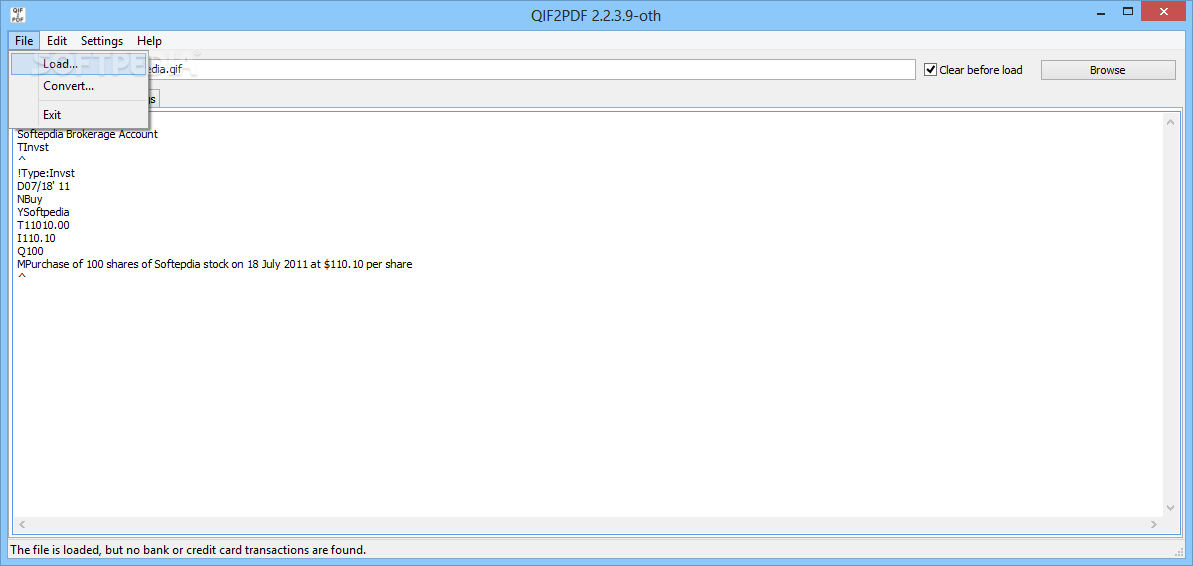Click the 'T11010.00' amount line
Viewport: 1193px width, 566px height.
click(43, 225)
